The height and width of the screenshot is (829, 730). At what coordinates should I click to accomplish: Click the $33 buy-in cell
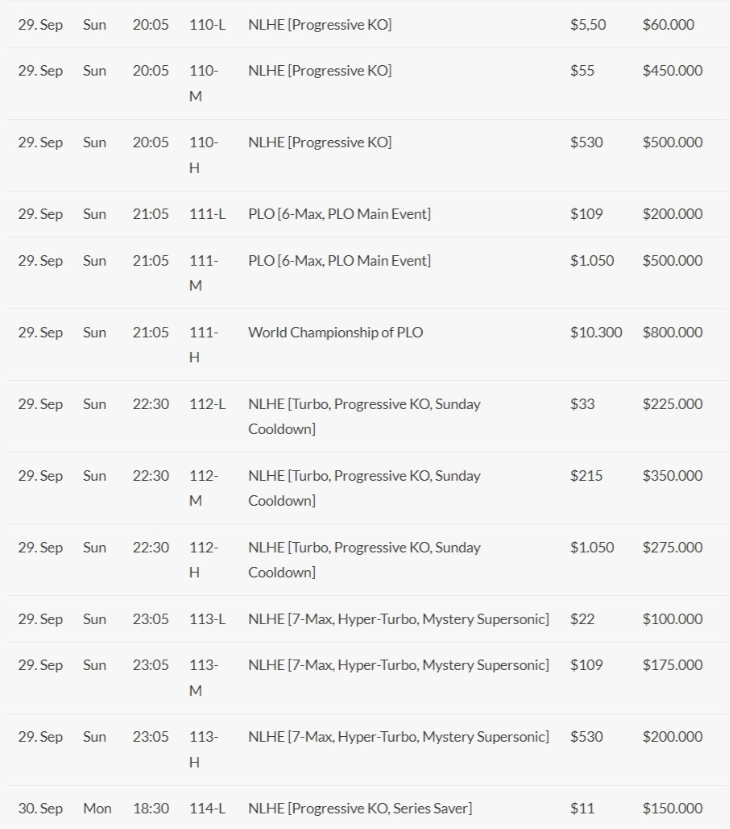tap(582, 405)
